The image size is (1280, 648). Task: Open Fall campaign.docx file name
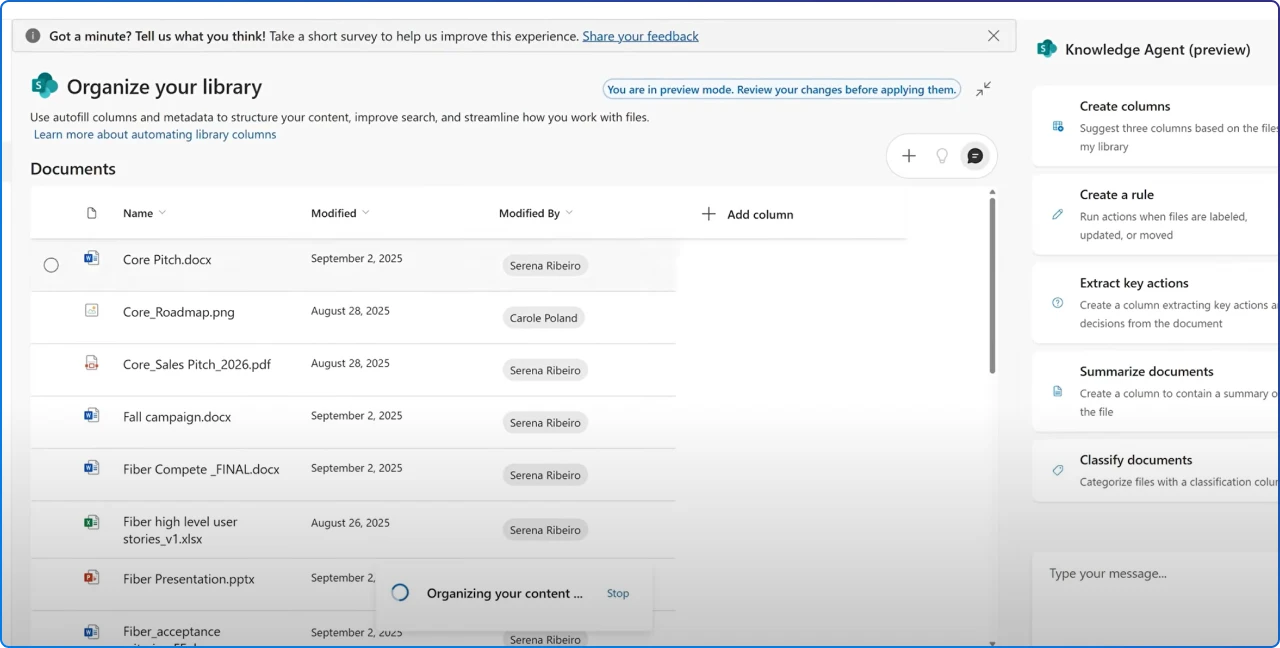177,417
